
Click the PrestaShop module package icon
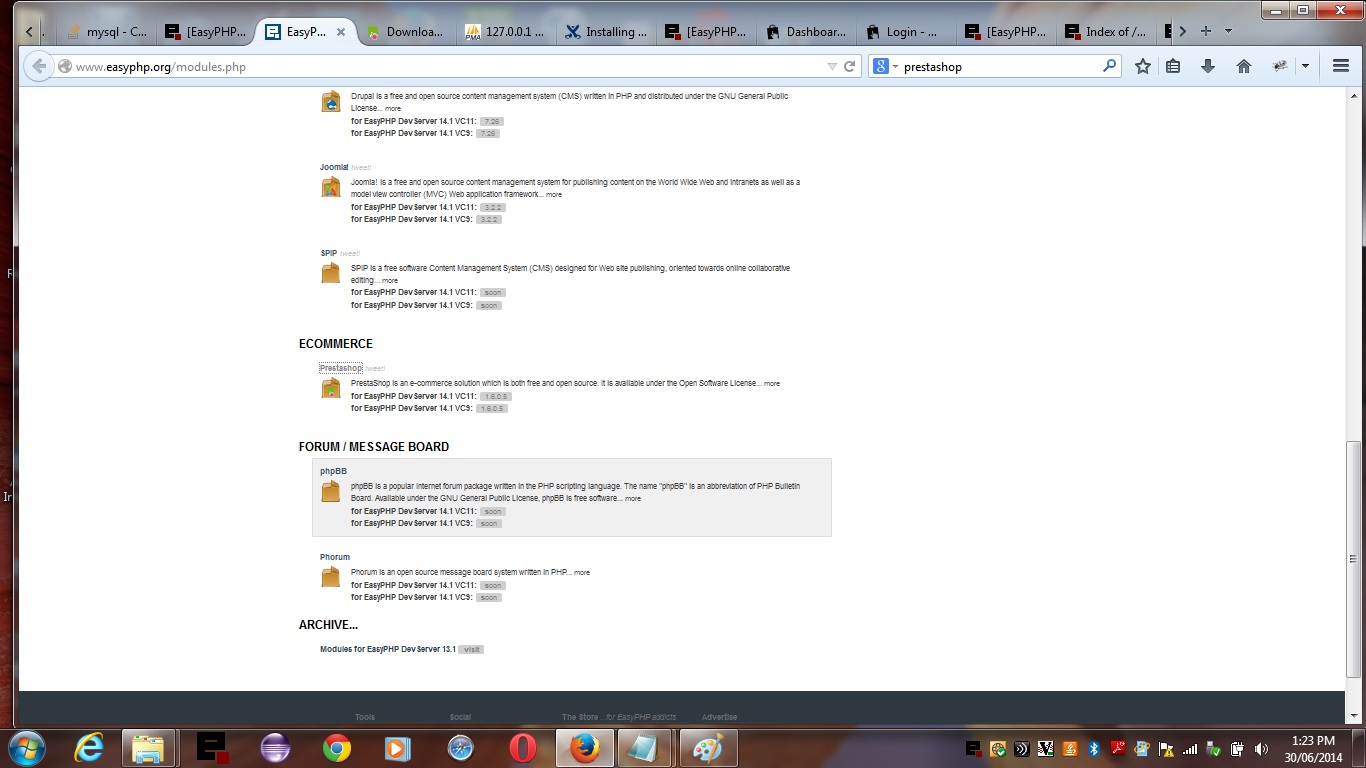click(331, 388)
